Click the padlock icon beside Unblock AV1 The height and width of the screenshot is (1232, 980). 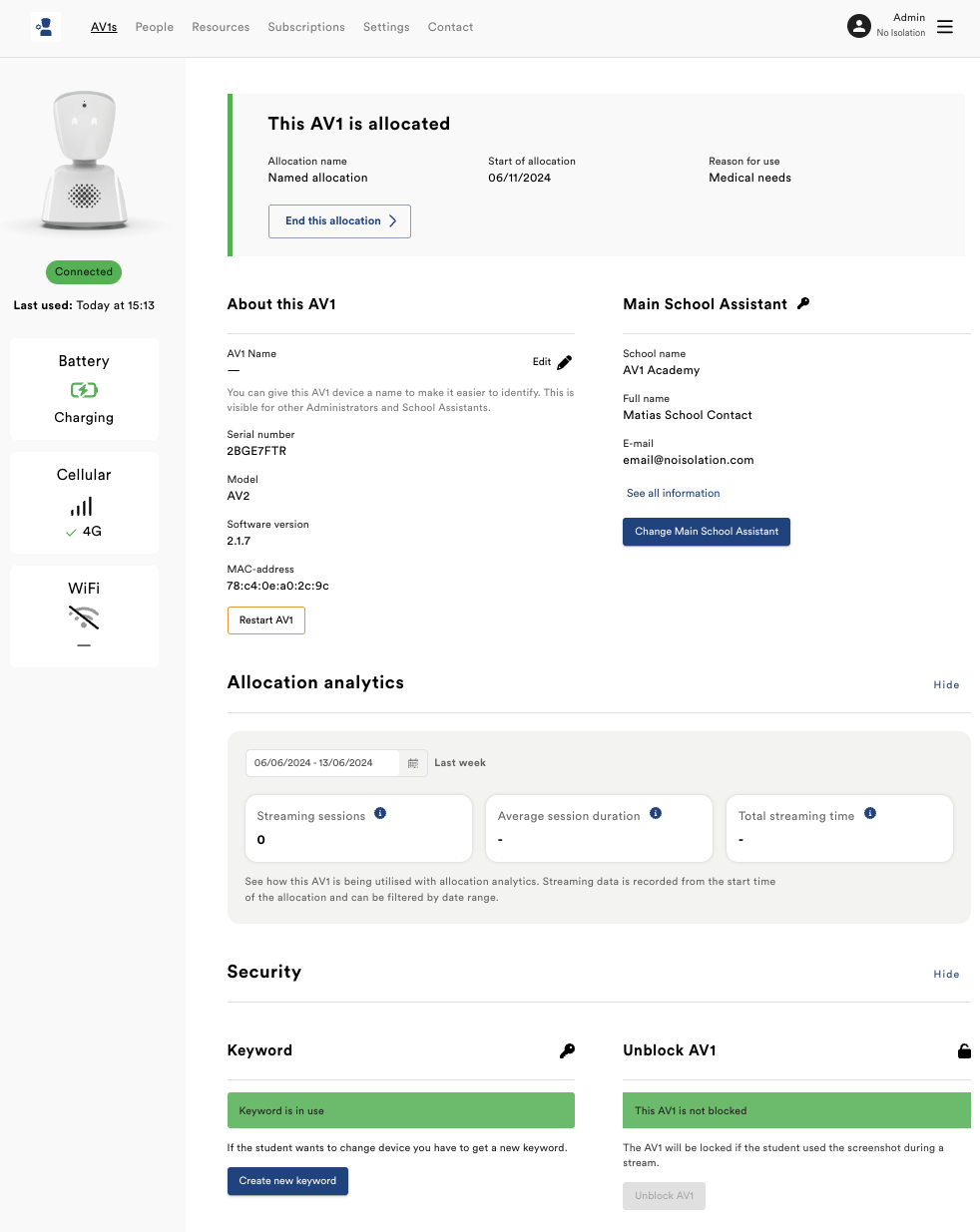[x=964, y=1050]
